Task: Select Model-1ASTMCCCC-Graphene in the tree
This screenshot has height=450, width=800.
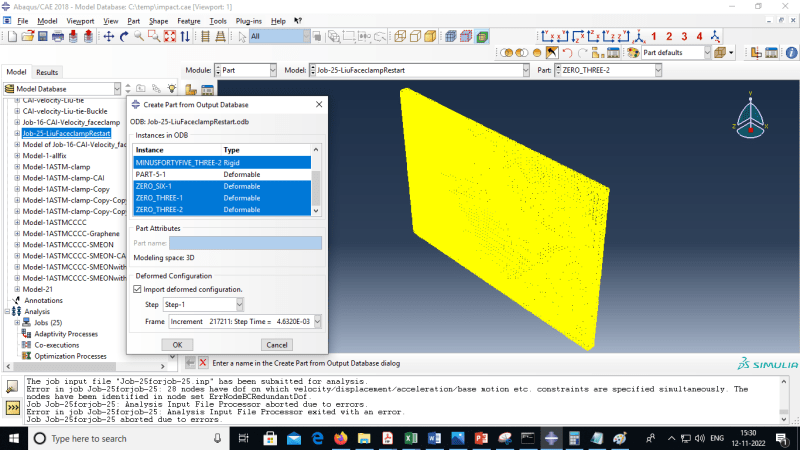Action: pyautogui.click(x=71, y=234)
